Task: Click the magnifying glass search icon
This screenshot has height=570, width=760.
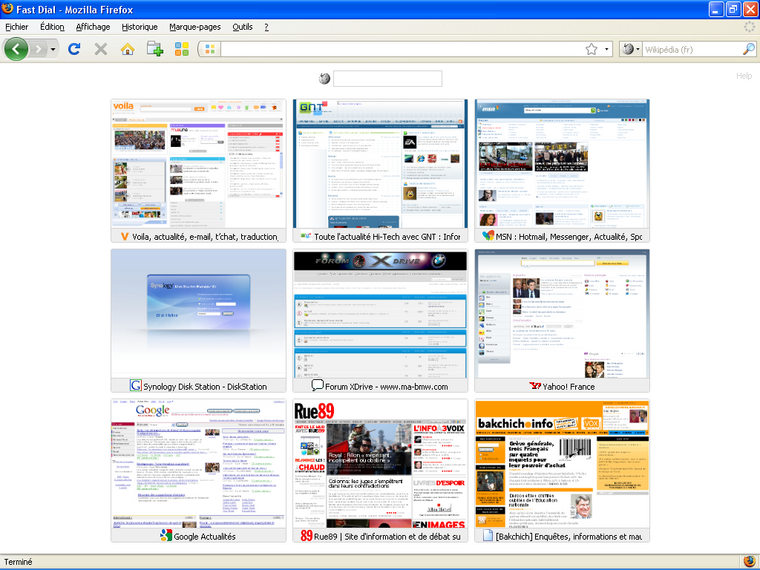Action: point(749,49)
